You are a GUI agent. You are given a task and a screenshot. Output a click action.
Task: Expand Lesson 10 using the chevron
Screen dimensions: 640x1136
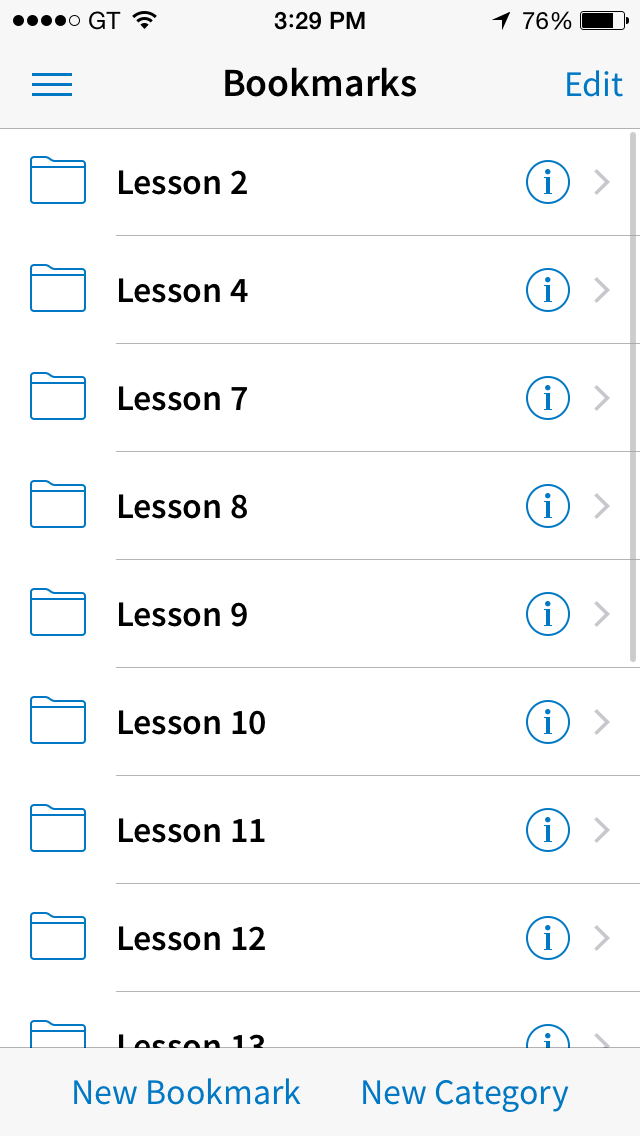[602, 722]
